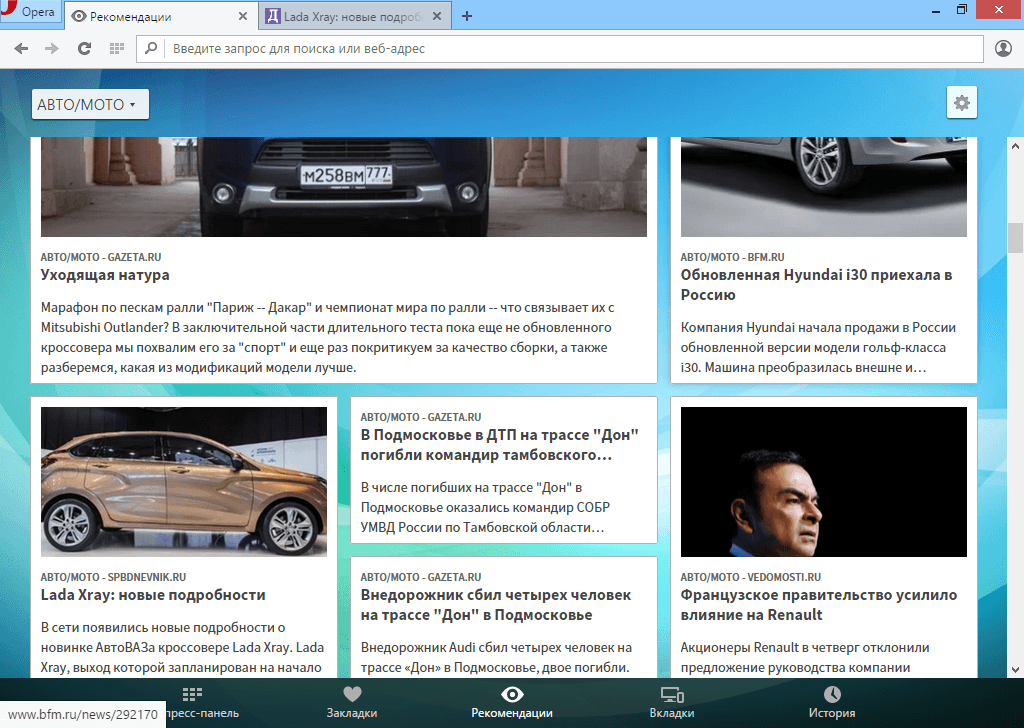Click the search magnifier icon in address bar

[151, 48]
